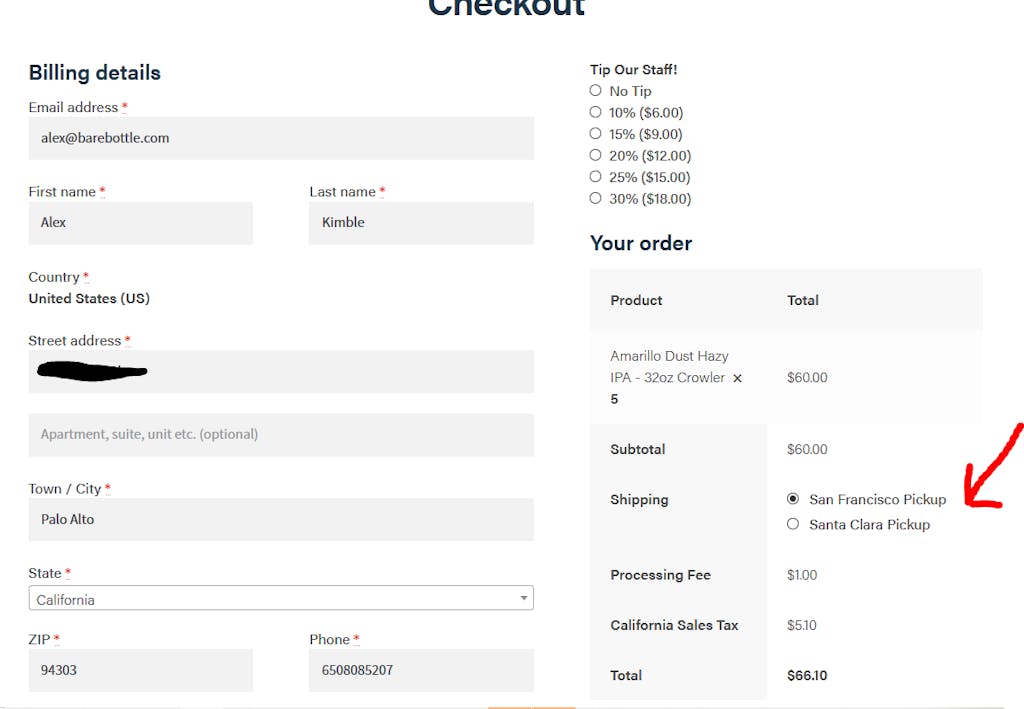The width and height of the screenshot is (1024, 709).
Task: Select San Francisco Pickup shipping
Action: pyautogui.click(x=794, y=499)
